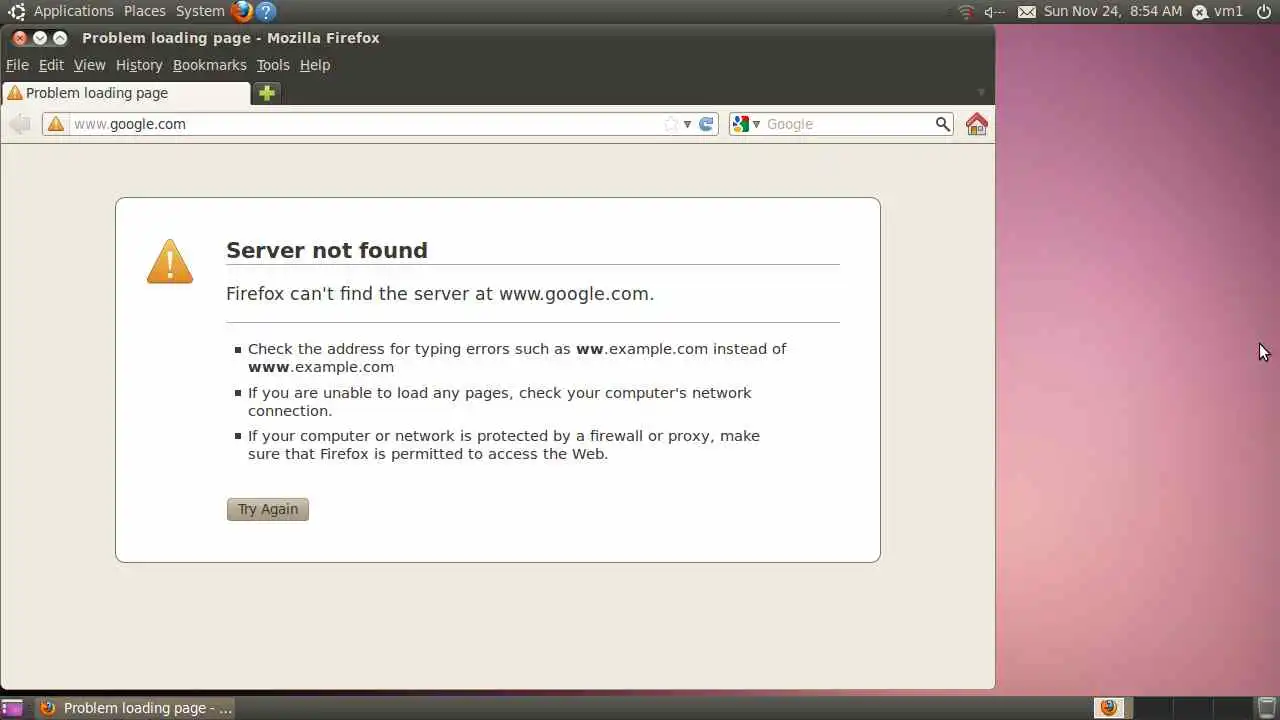This screenshot has width=1280, height=720.
Task: Click the 'Server not found' heading
Action: click(x=327, y=250)
